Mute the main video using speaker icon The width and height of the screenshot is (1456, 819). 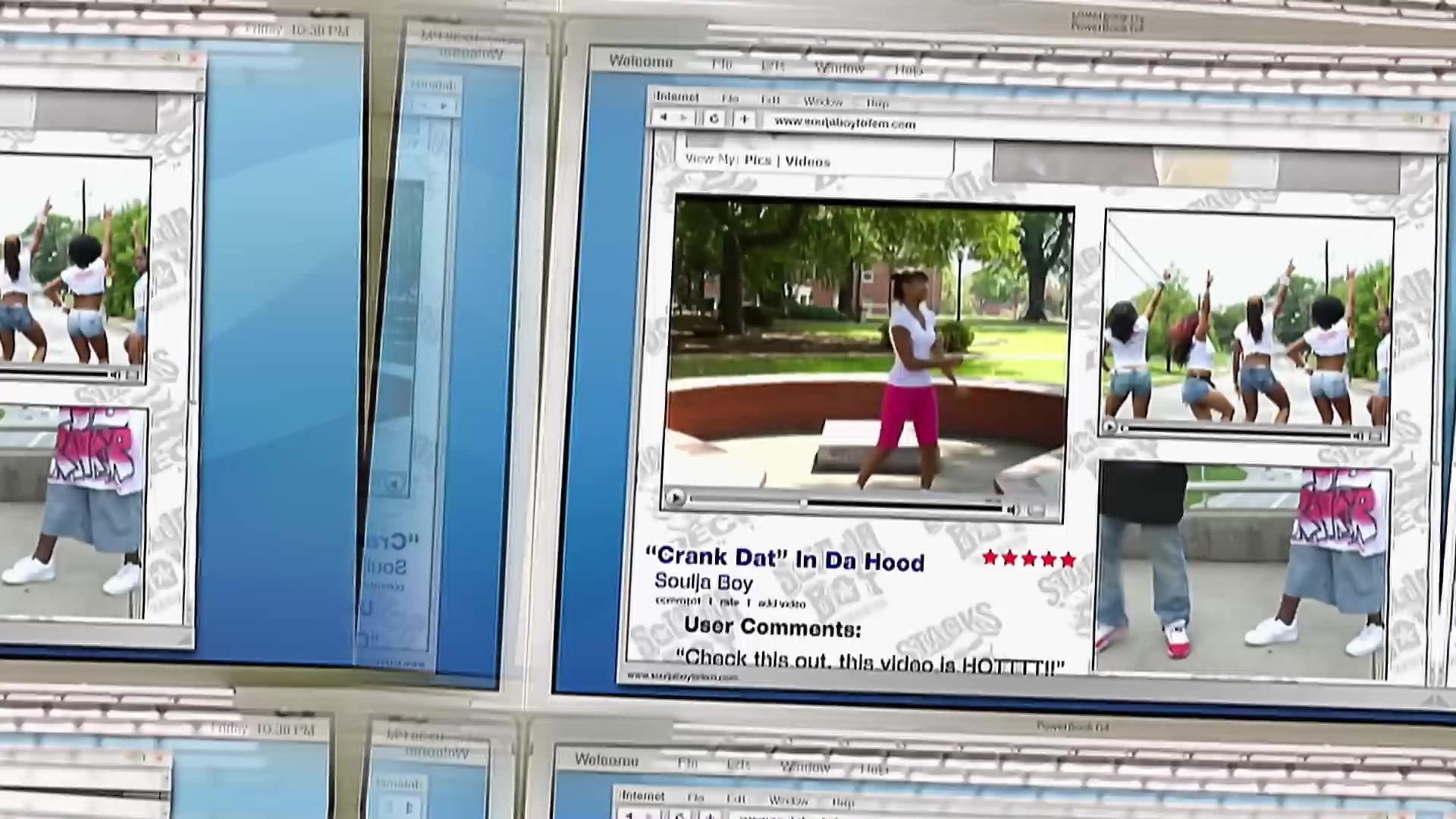pyautogui.click(x=1013, y=510)
